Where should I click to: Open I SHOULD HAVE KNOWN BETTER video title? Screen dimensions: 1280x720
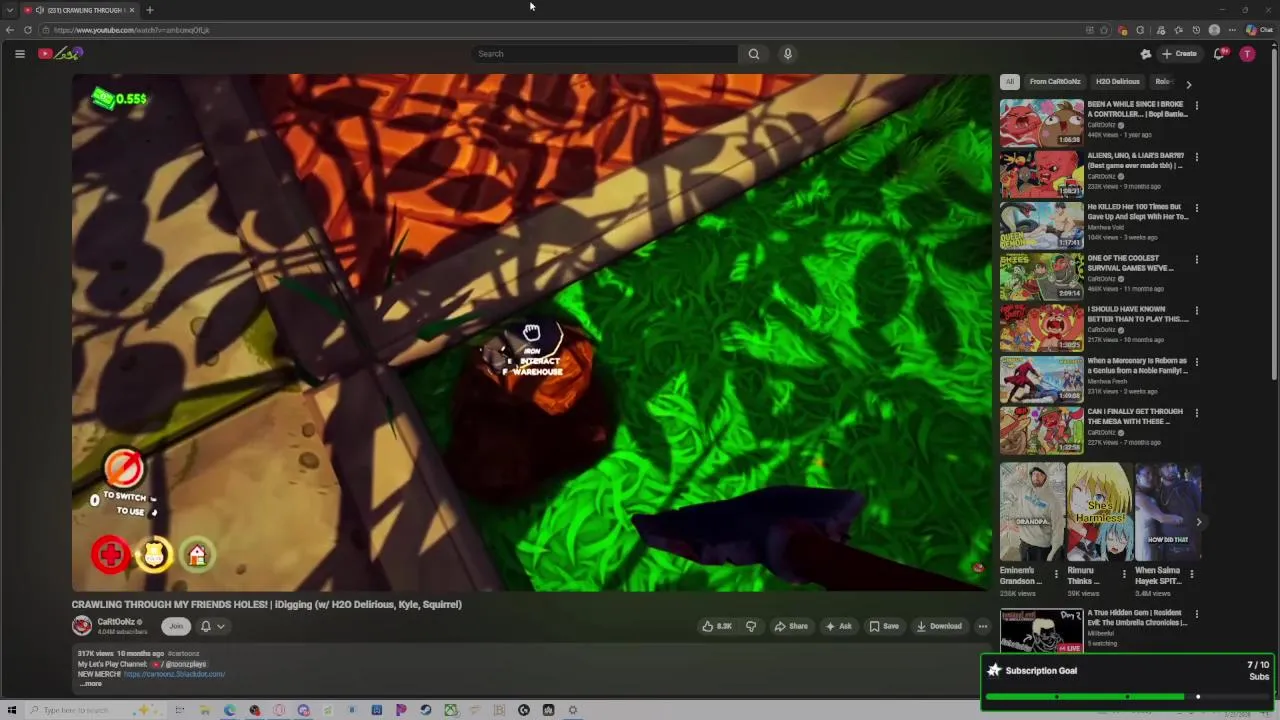(x=1138, y=314)
